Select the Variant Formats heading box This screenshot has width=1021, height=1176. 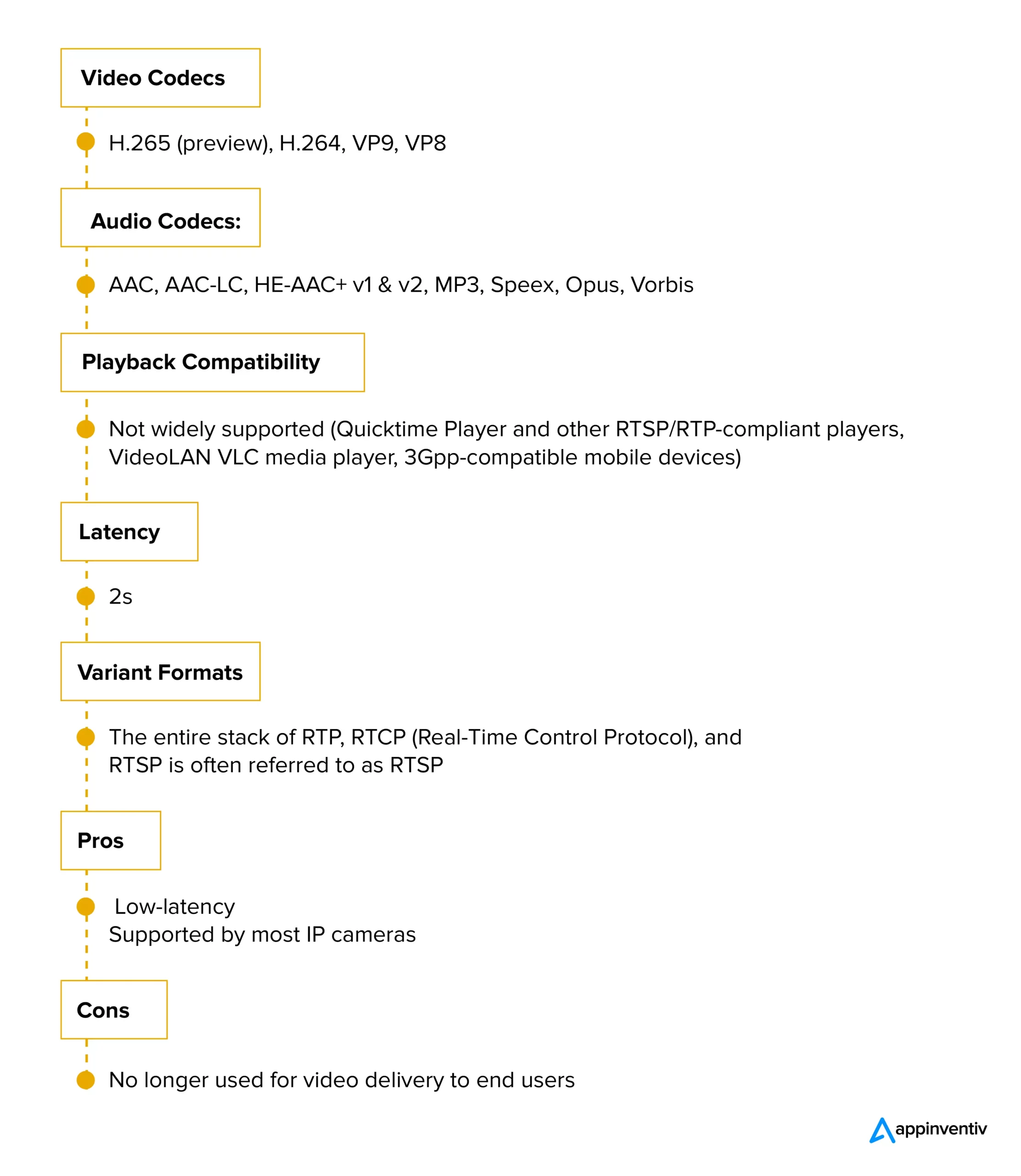(x=160, y=672)
